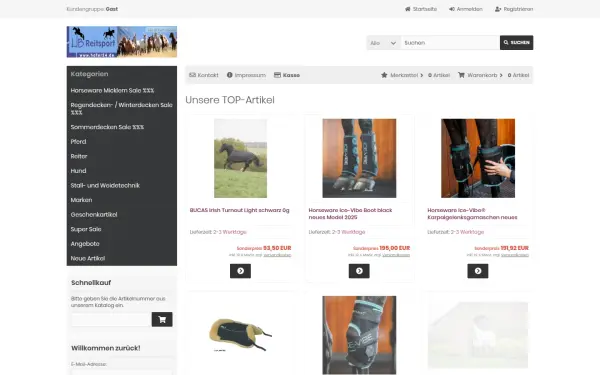Open details arrow for BUCAS Irish Turnout
Image resolution: width=600 pixels, height=375 pixels.
click(x=240, y=271)
